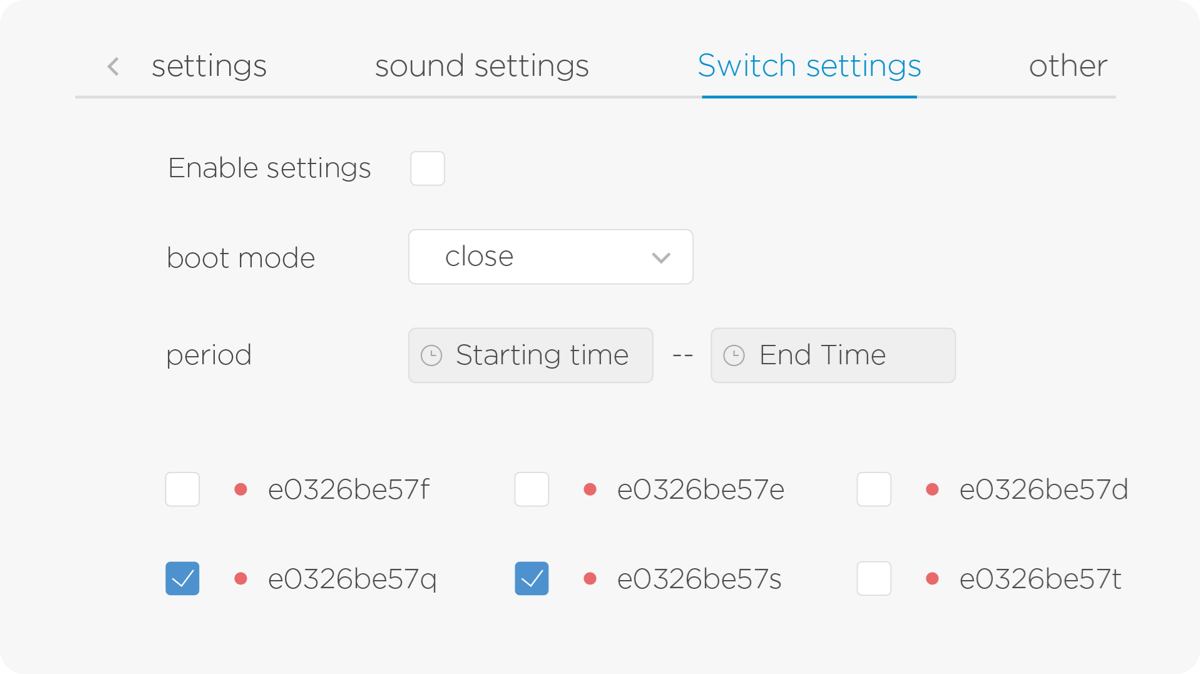Image resolution: width=1200 pixels, height=674 pixels.
Task: Open the boot mode dropdown
Action: click(x=550, y=257)
